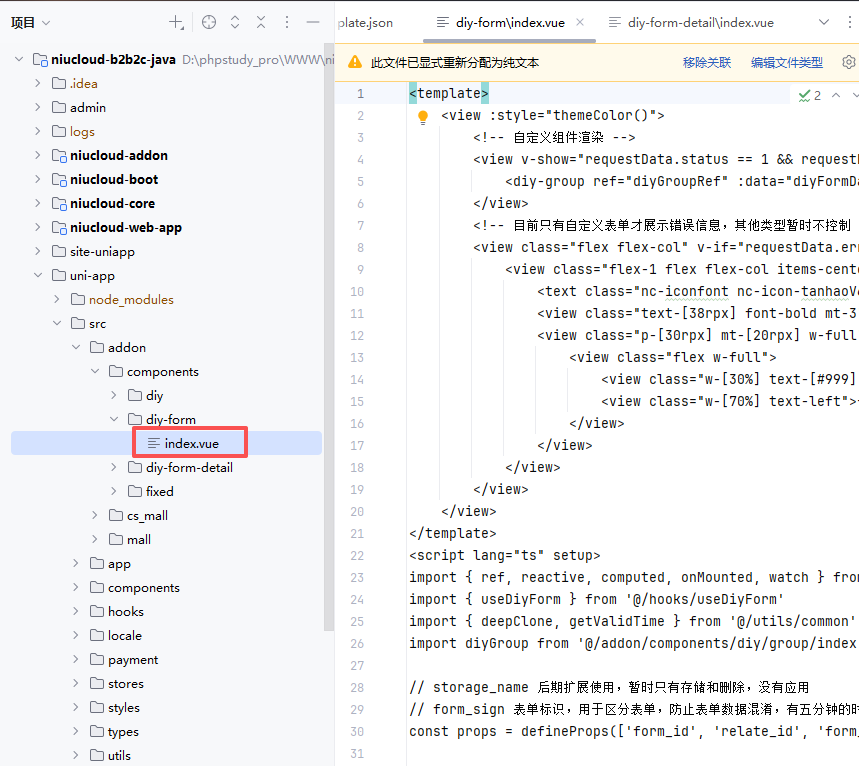
Task: Click the locate opened file target icon
Action: point(208,22)
